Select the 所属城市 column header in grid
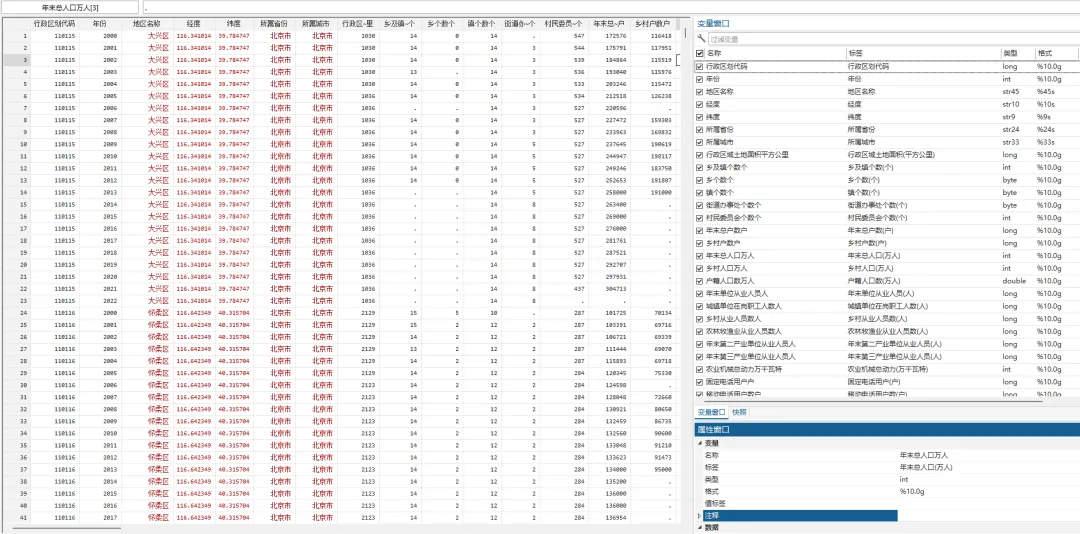Viewport: 1080px width, 534px height. click(316, 23)
